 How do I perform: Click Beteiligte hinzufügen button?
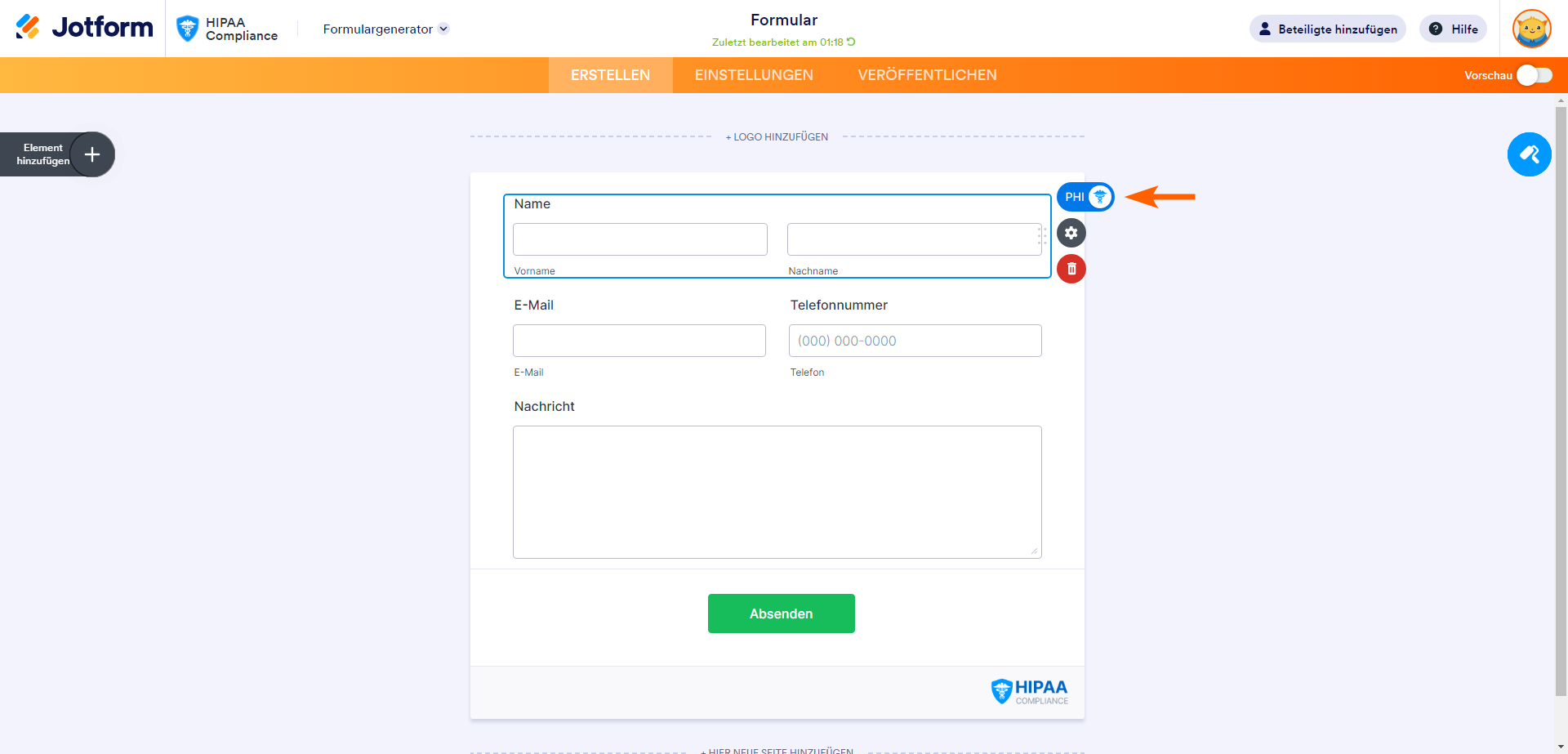tap(1327, 29)
